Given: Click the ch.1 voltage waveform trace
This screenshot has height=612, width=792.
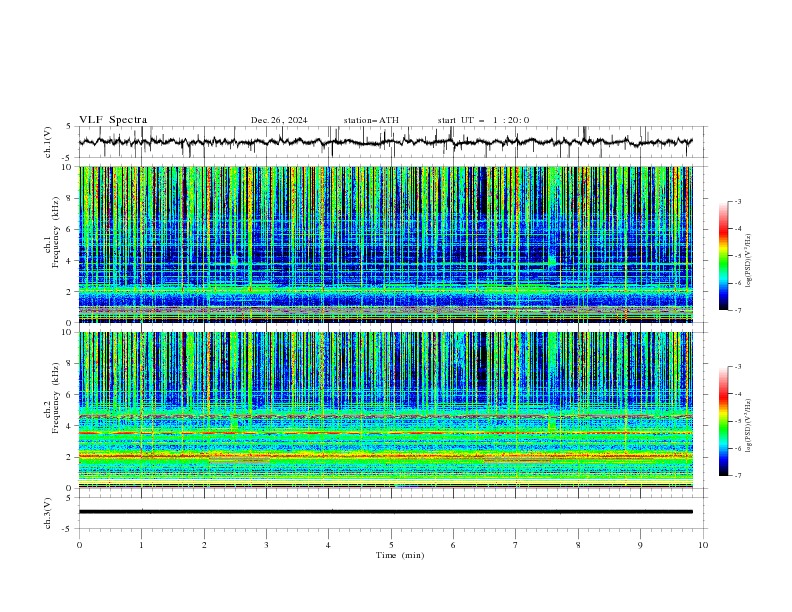Looking at the screenshot, I should pos(385,142).
